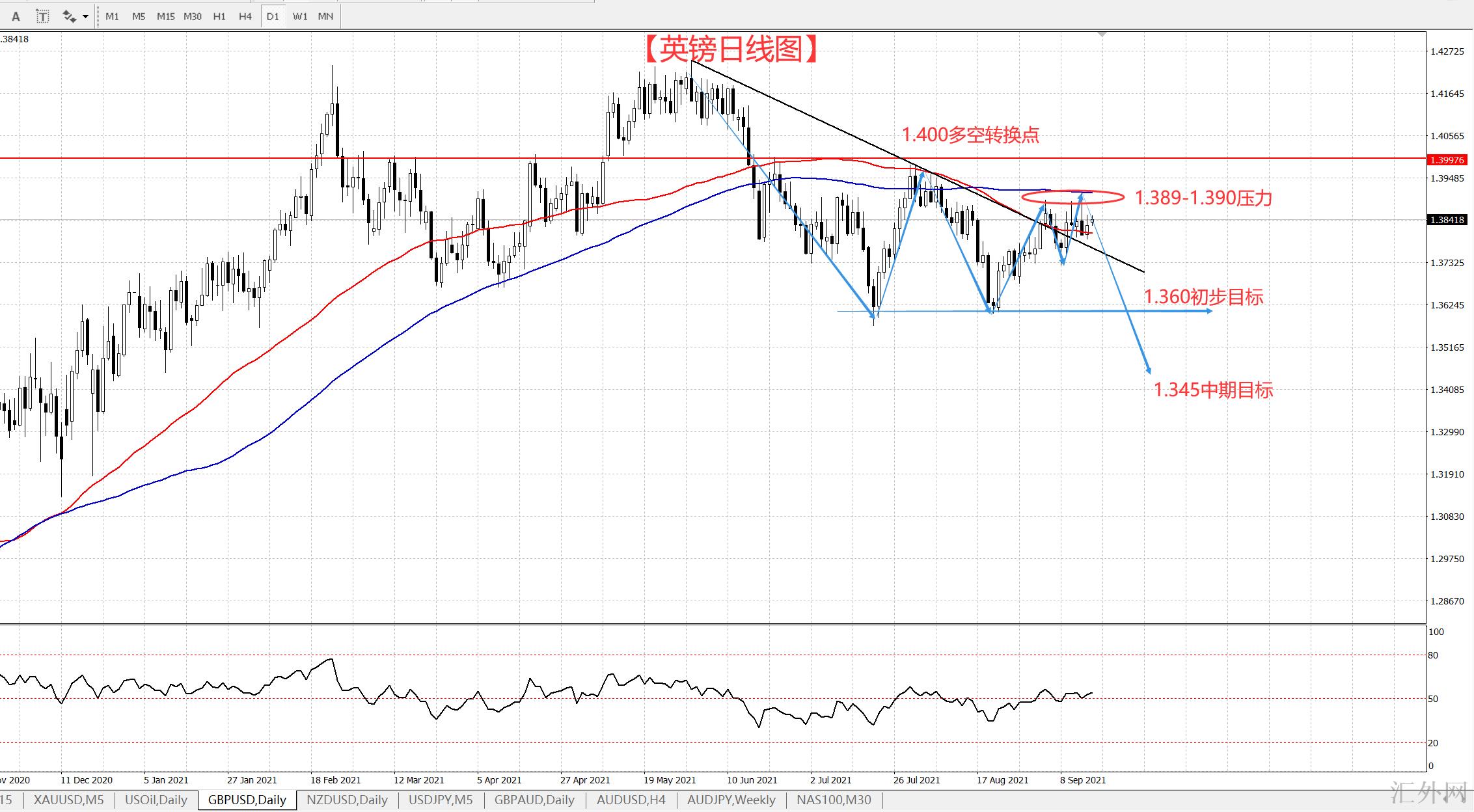Set chart period to W1
The width and height of the screenshot is (1474, 812).
tap(299, 16)
